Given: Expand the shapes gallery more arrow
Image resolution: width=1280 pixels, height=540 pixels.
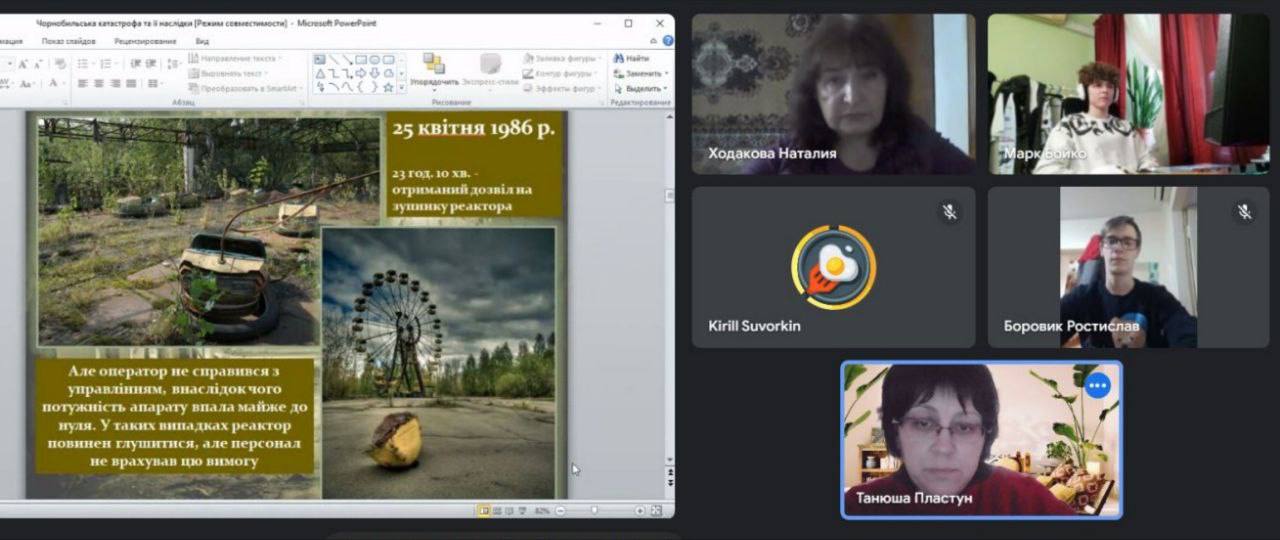Looking at the screenshot, I should pos(401,88).
